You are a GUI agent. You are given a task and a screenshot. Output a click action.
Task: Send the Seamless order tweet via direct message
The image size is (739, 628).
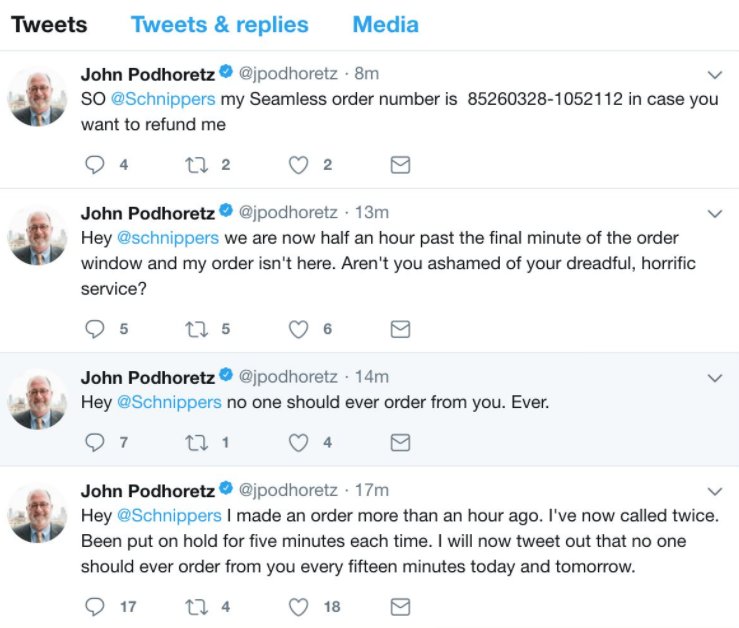pos(400,165)
